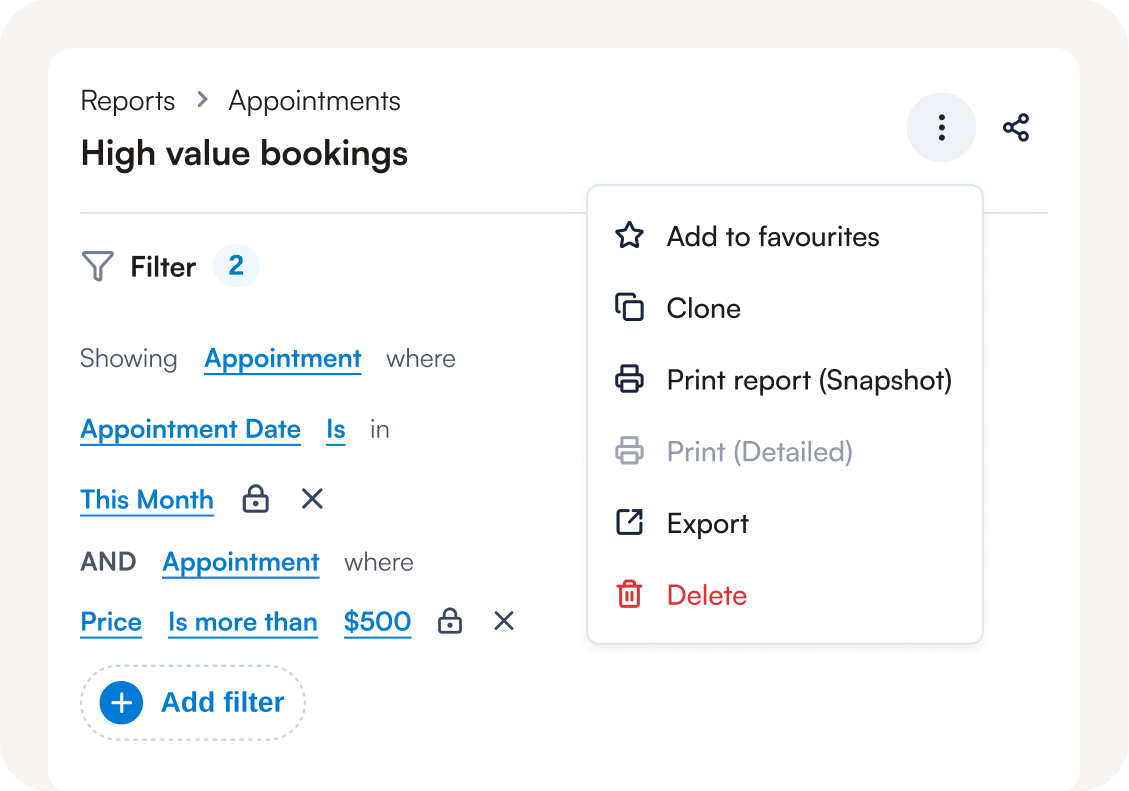This screenshot has height=791, width=1129.
Task: Click the share icon
Action: 1016,127
